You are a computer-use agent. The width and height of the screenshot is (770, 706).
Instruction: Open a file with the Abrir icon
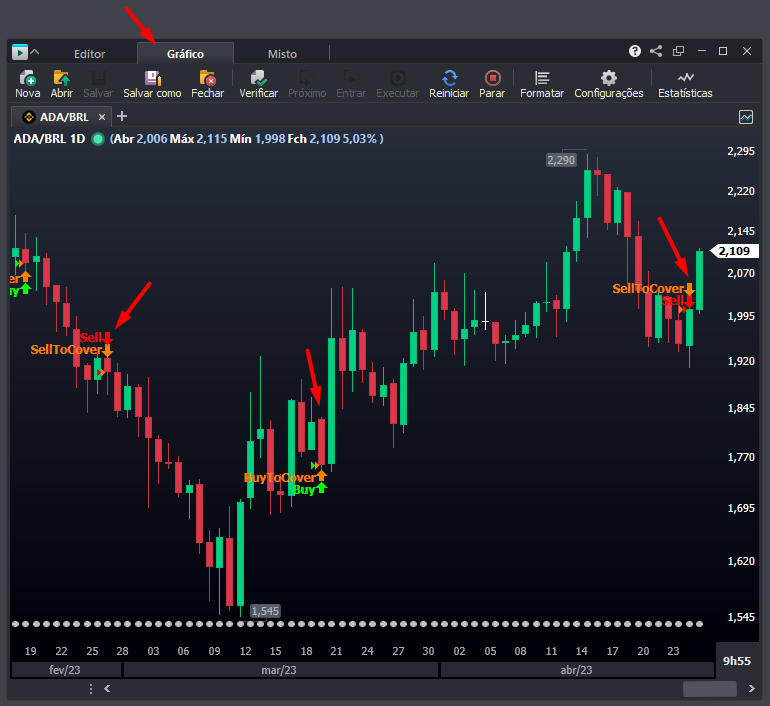61,78
